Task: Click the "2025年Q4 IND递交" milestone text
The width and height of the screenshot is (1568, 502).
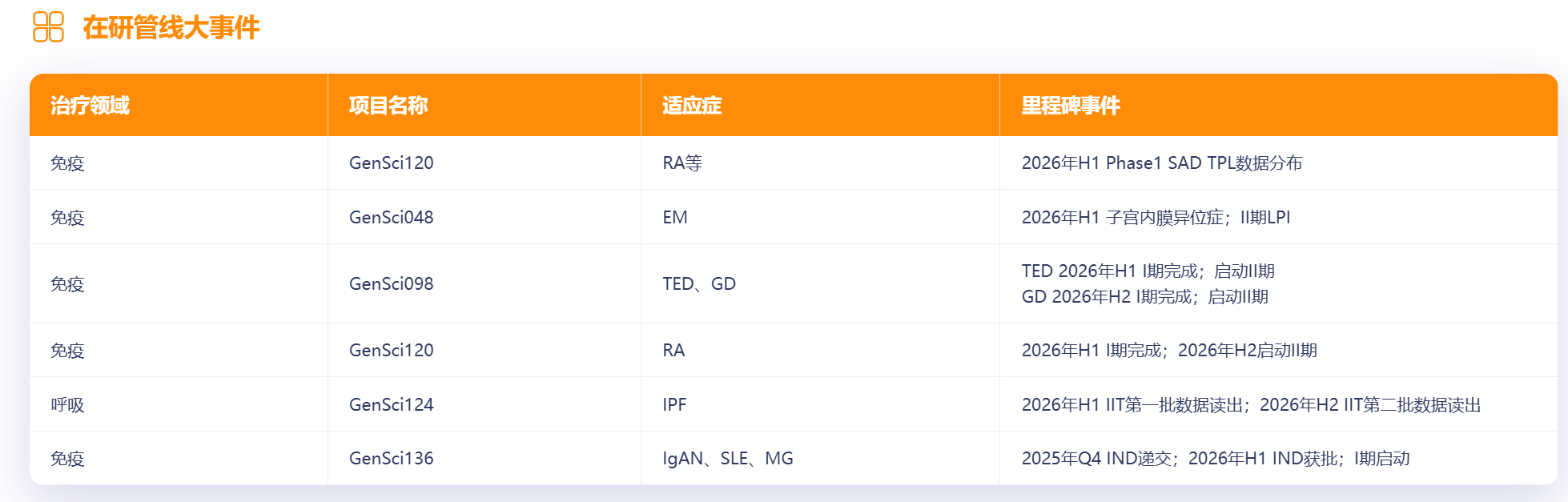Action: coord(1096,459)
